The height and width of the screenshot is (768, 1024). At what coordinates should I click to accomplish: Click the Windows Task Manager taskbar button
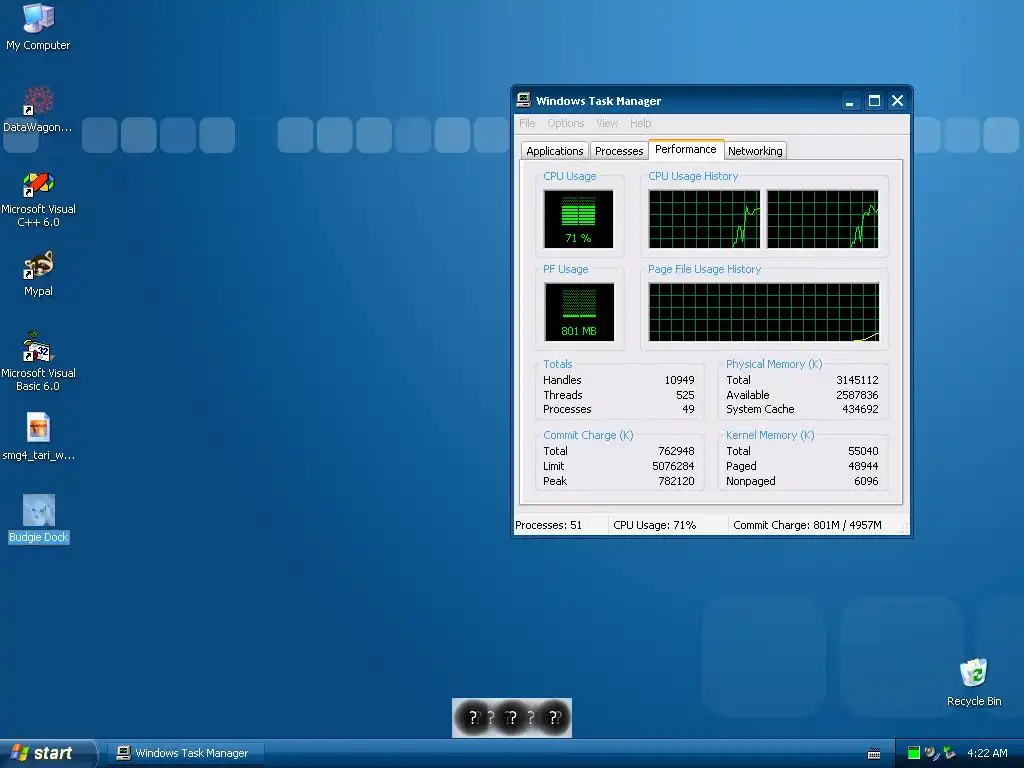point(187,753)
